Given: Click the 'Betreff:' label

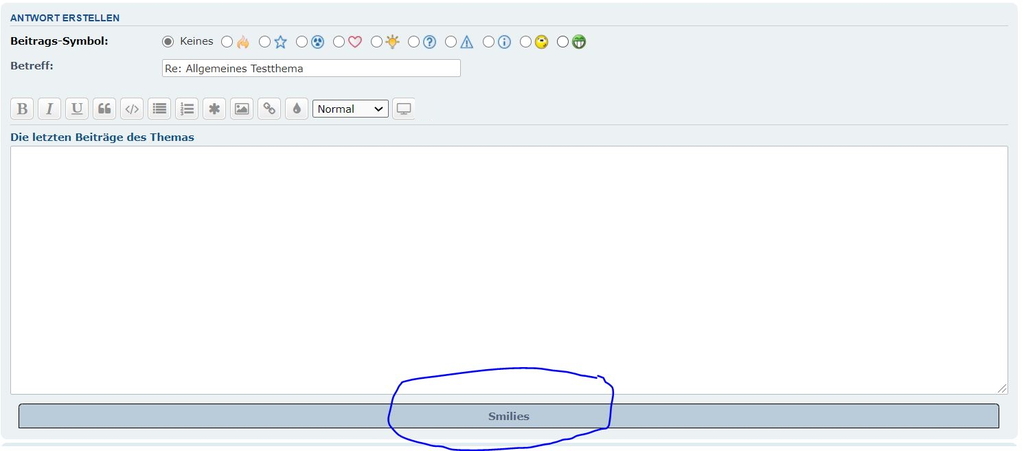Looking at the screenshot, I should pos(32,65).
